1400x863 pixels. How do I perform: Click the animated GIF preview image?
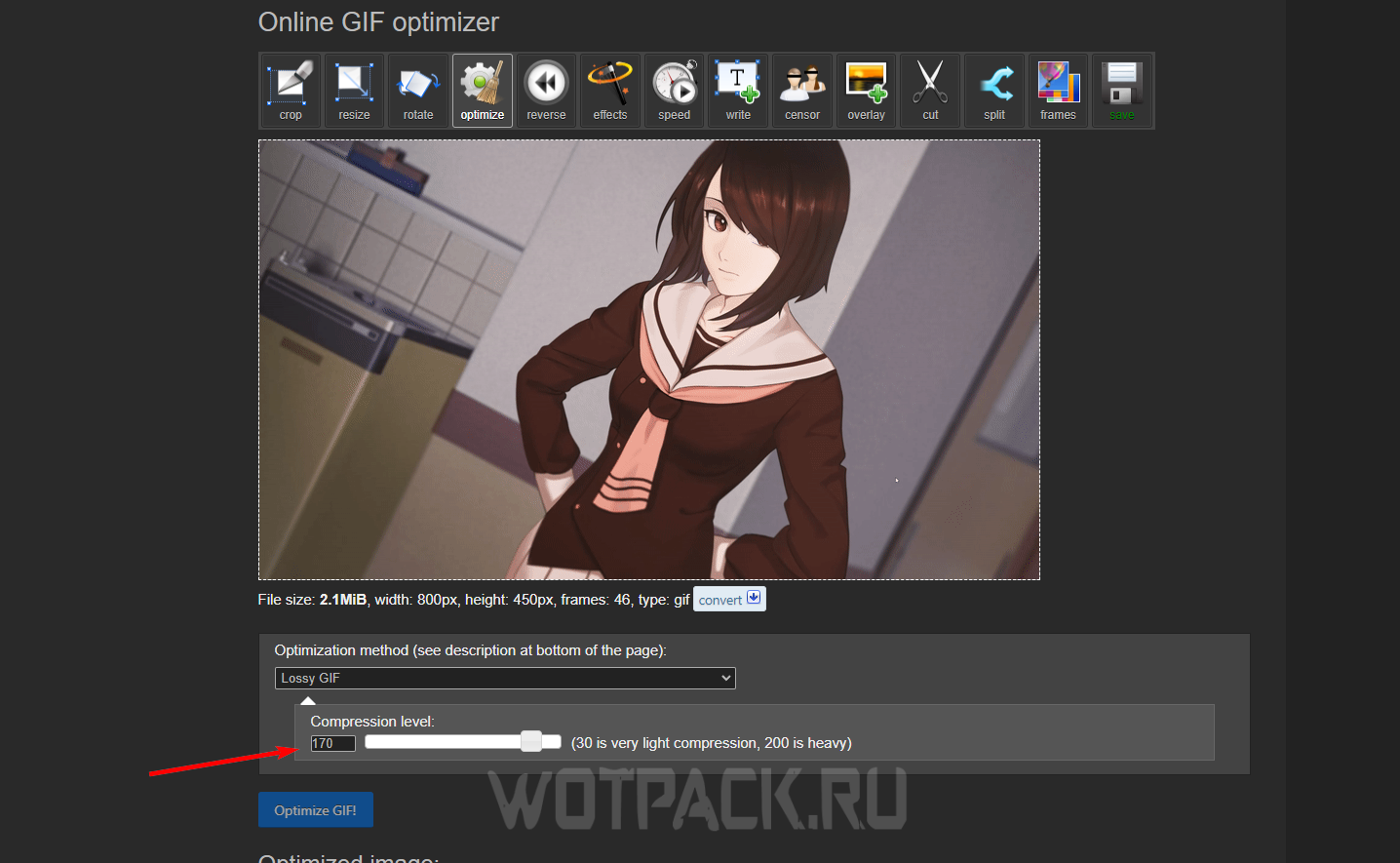pyautogui.click(x=648, y=360)
